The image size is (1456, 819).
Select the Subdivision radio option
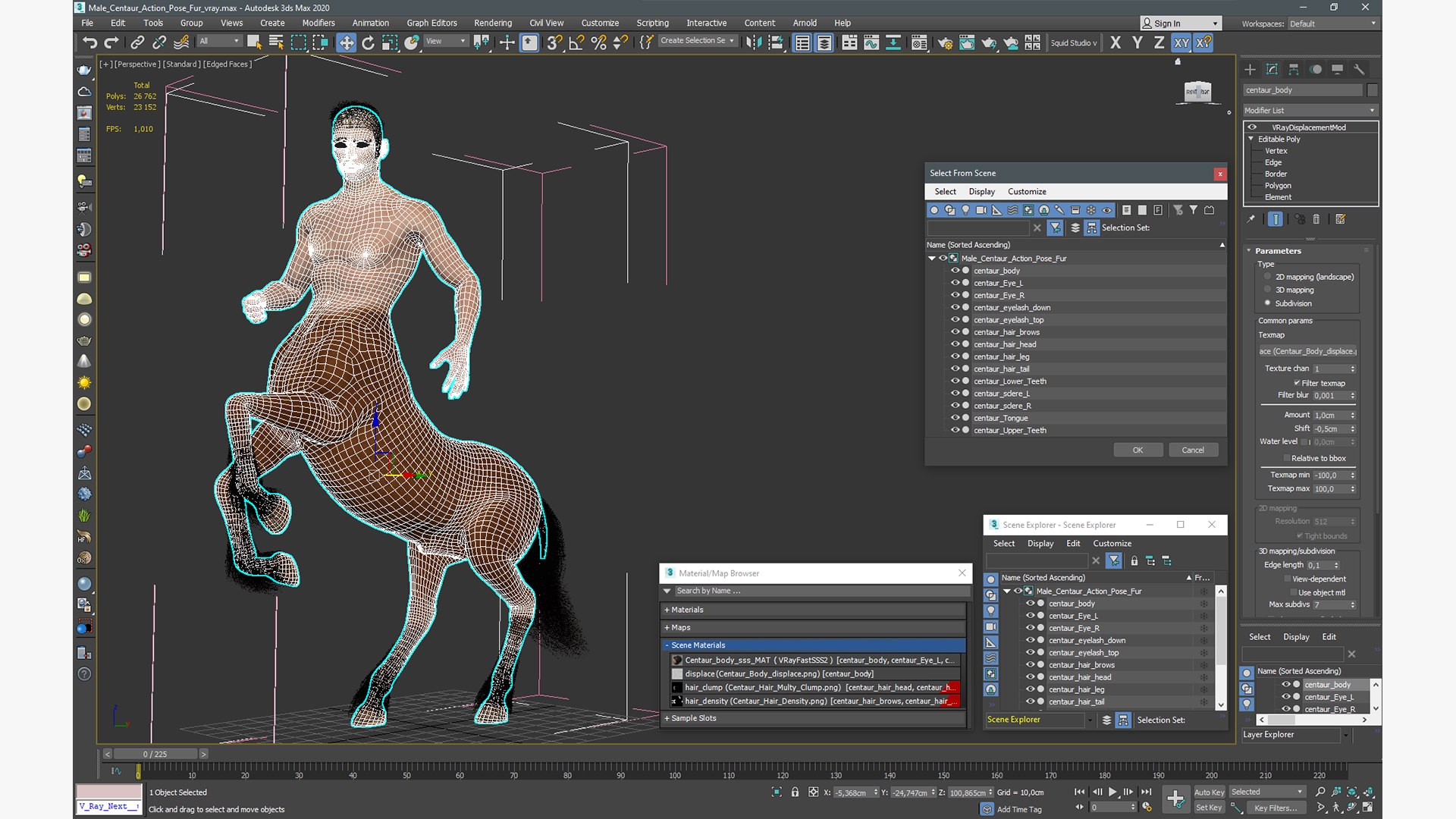pyautogui.click(x=1267, y=303)
